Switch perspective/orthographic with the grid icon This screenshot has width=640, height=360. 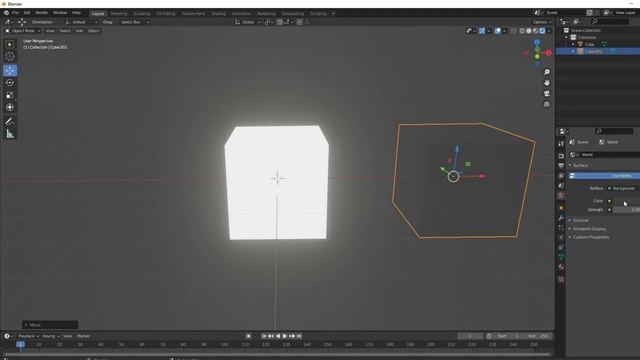(547, 104)
